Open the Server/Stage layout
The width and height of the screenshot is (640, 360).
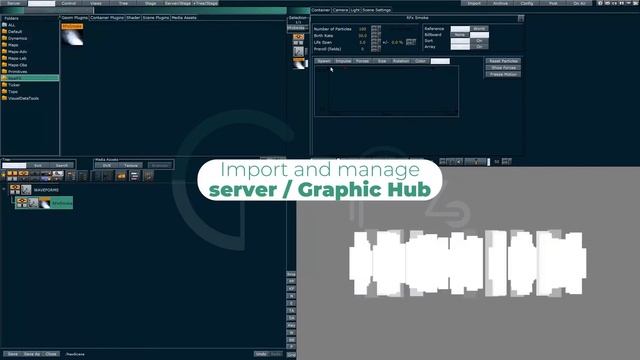(x=178, y=3)
